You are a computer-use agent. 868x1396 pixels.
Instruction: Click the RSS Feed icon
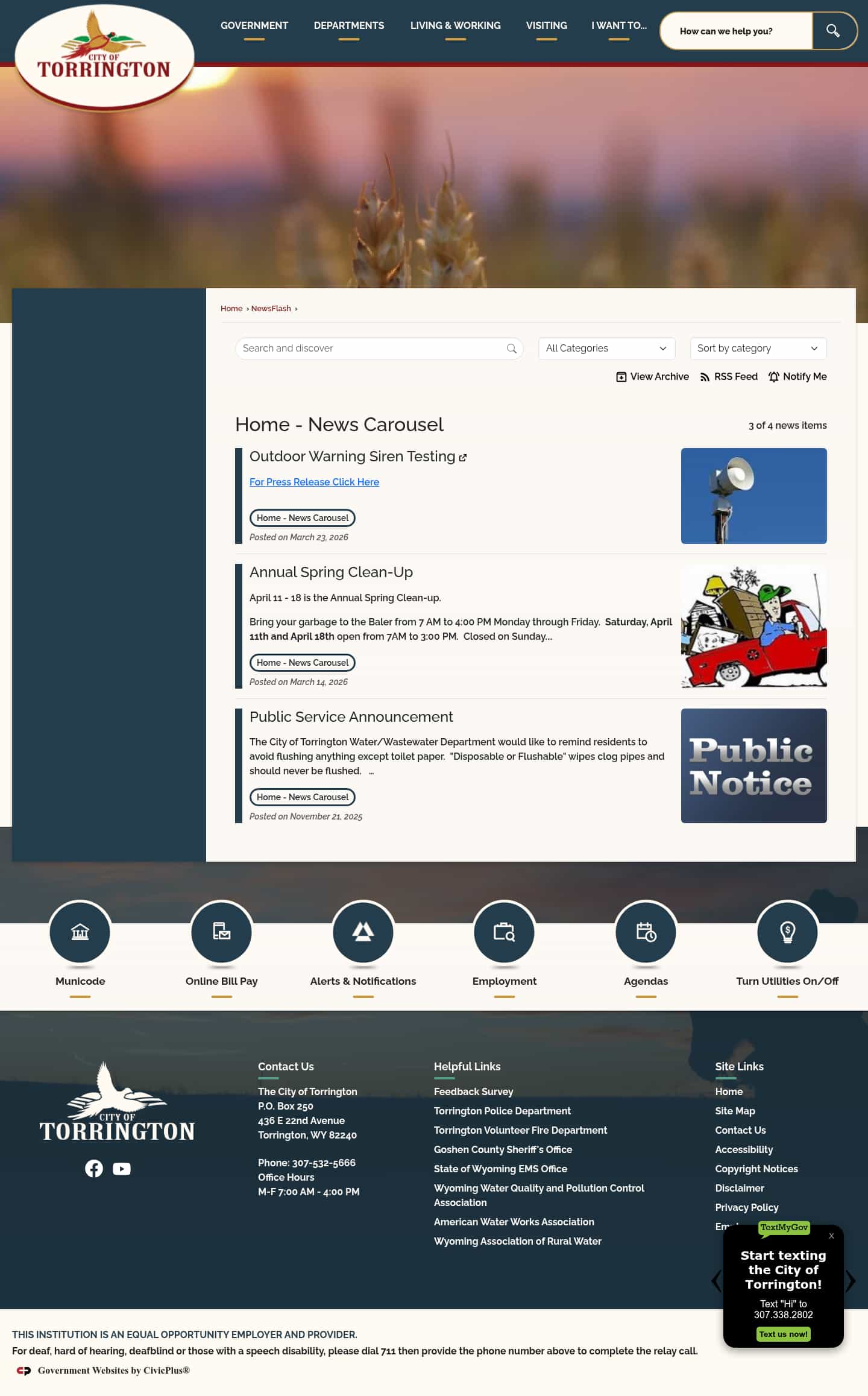[x=705, y=377]
